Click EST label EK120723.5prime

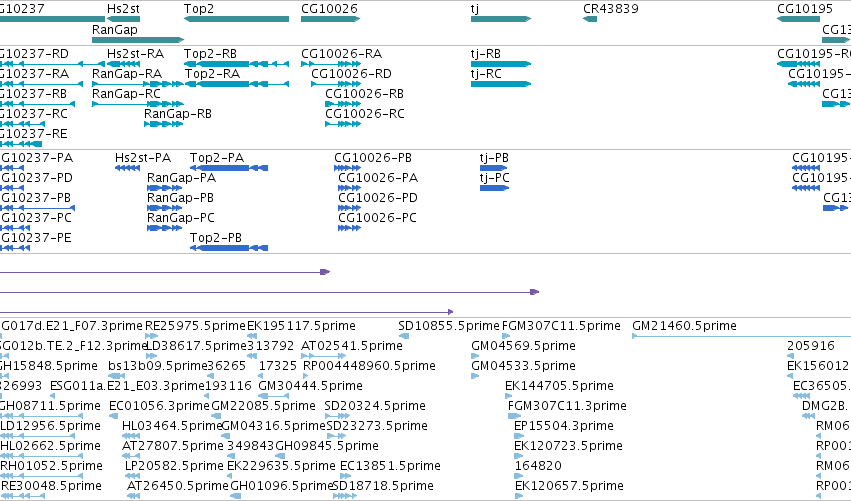point(568,446)
